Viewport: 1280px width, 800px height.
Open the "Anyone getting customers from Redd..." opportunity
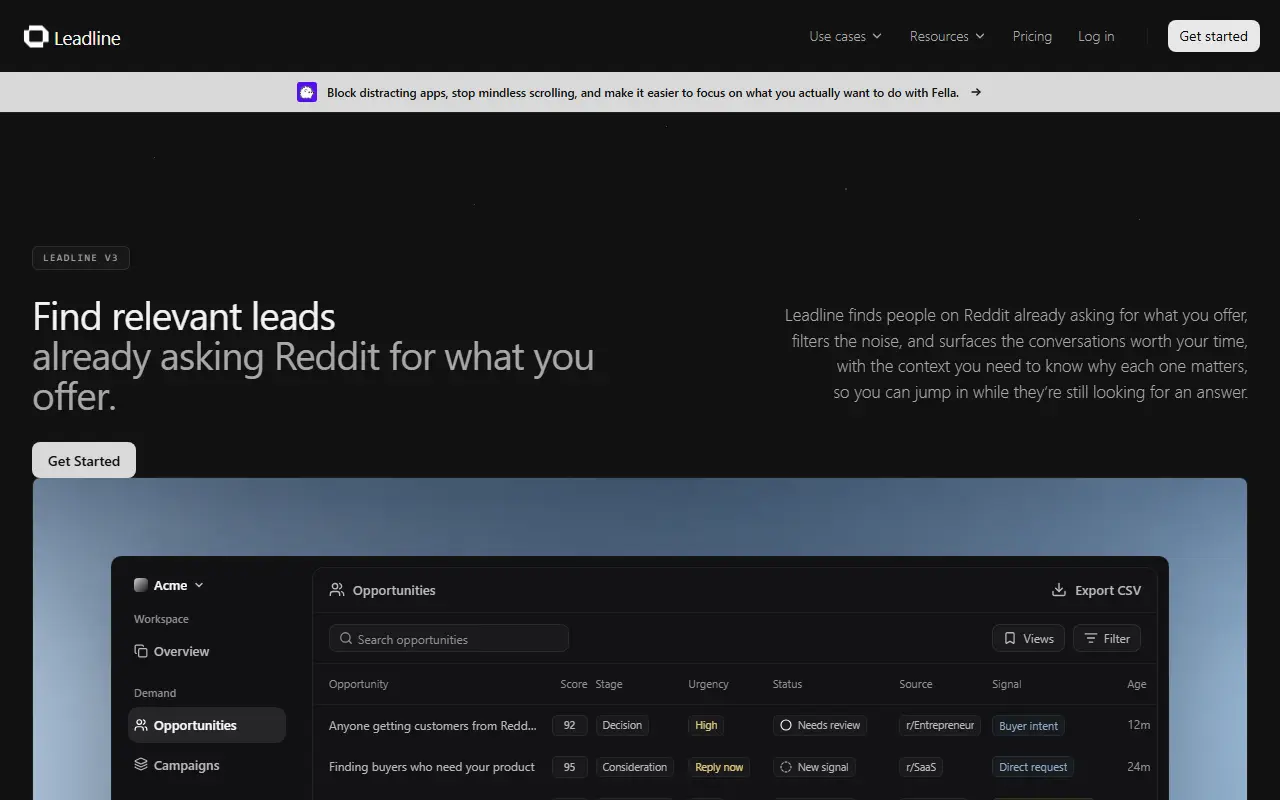[x=433, y=725]
